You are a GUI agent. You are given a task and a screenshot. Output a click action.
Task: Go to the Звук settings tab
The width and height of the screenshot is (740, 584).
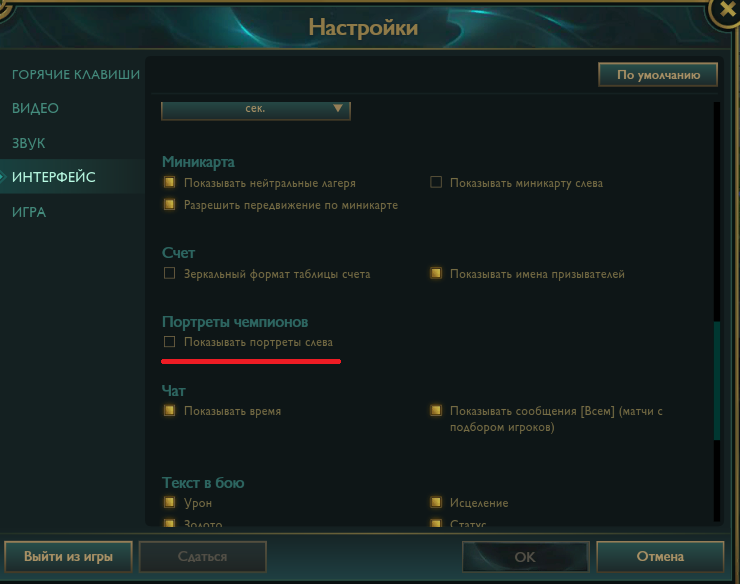coord(28,143)
